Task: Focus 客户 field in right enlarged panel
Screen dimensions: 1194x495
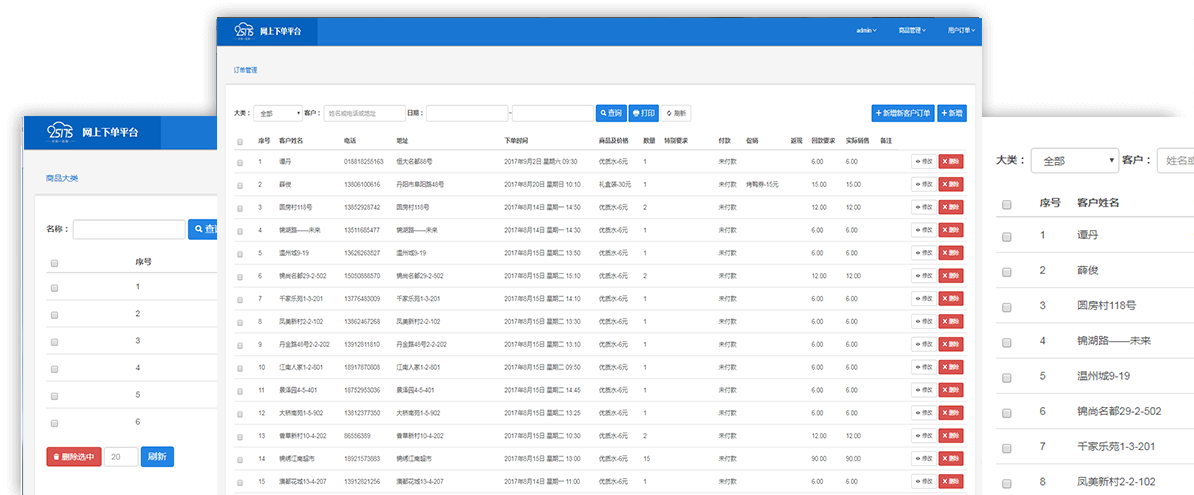Action: click(x=1175, y=161)
